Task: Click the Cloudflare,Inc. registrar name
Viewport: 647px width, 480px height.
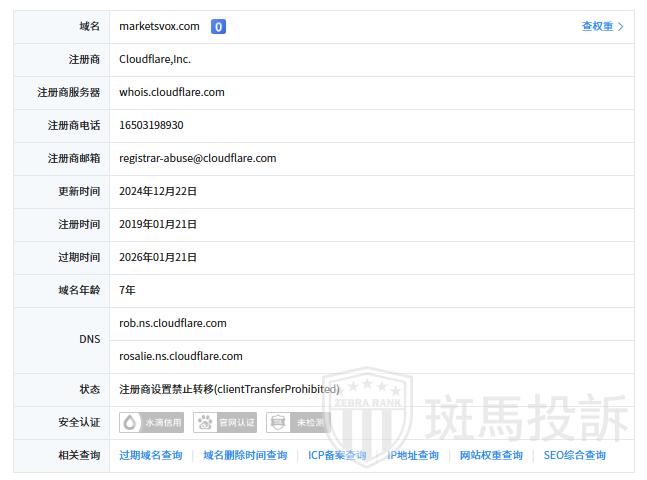Action: pos(154,60)
